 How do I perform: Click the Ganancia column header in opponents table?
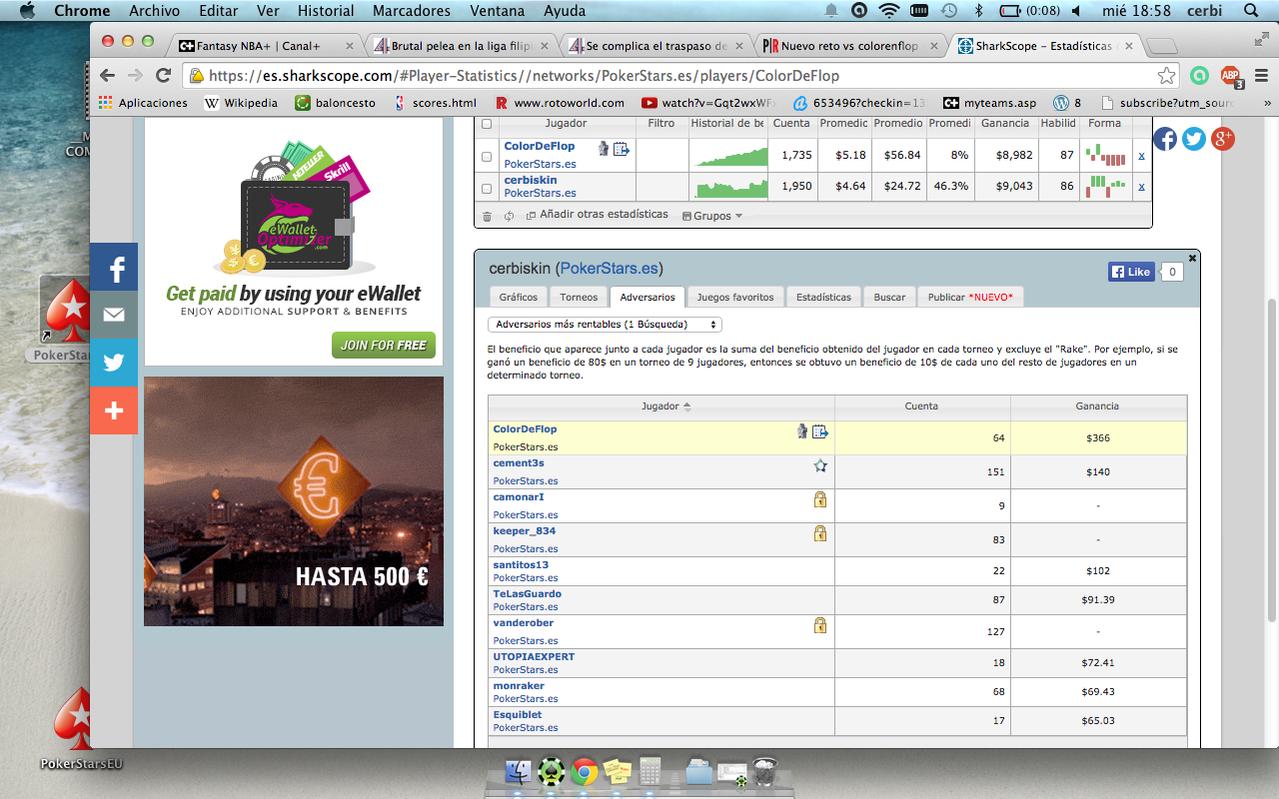pyautogui.click(x=1098, y=406)
